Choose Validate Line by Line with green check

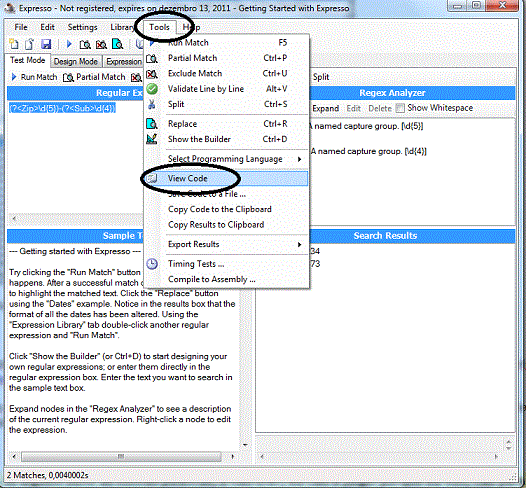[225, 89]
